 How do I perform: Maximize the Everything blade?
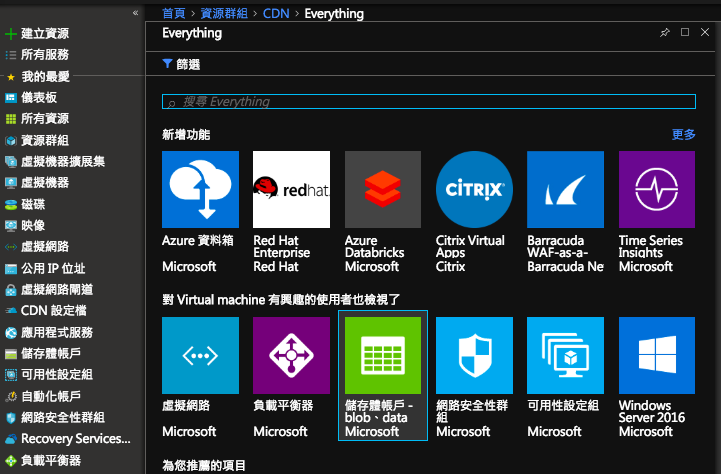click(685, 32)
